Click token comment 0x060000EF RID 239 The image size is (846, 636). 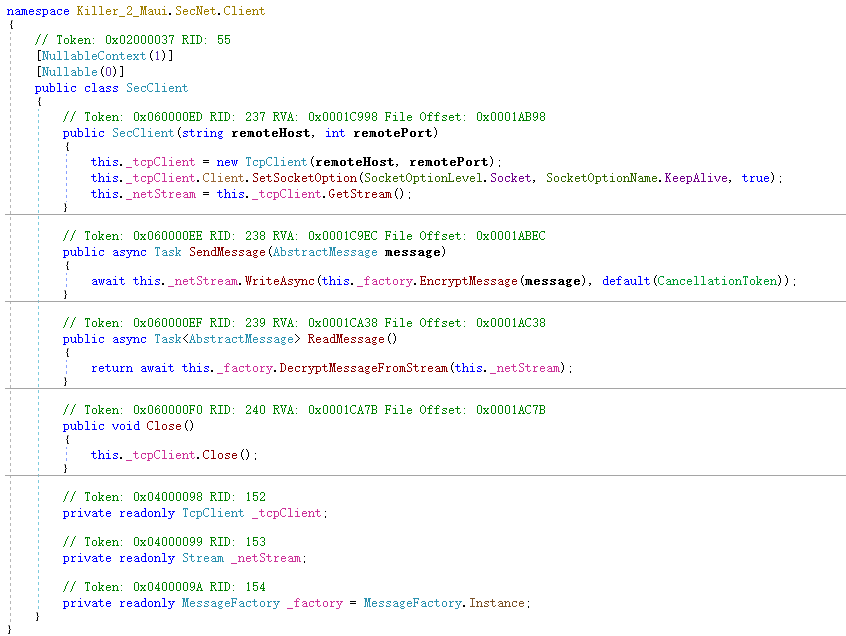(x=304, y=323)
